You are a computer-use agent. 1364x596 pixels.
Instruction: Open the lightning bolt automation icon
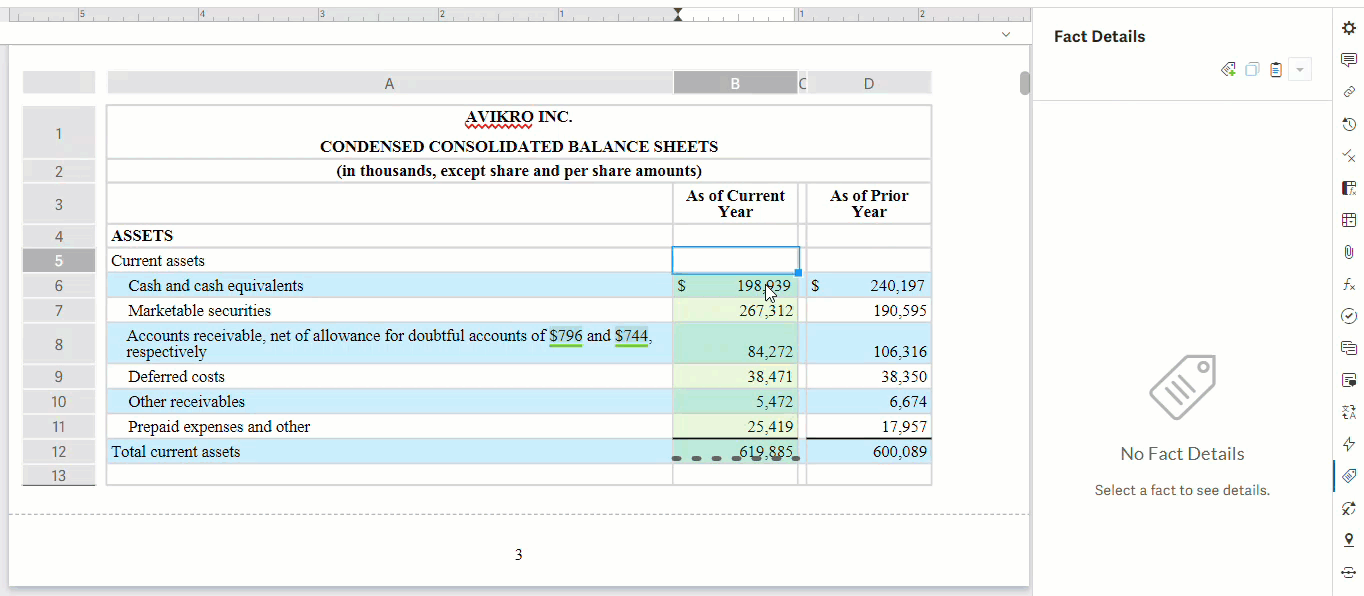1348,444
